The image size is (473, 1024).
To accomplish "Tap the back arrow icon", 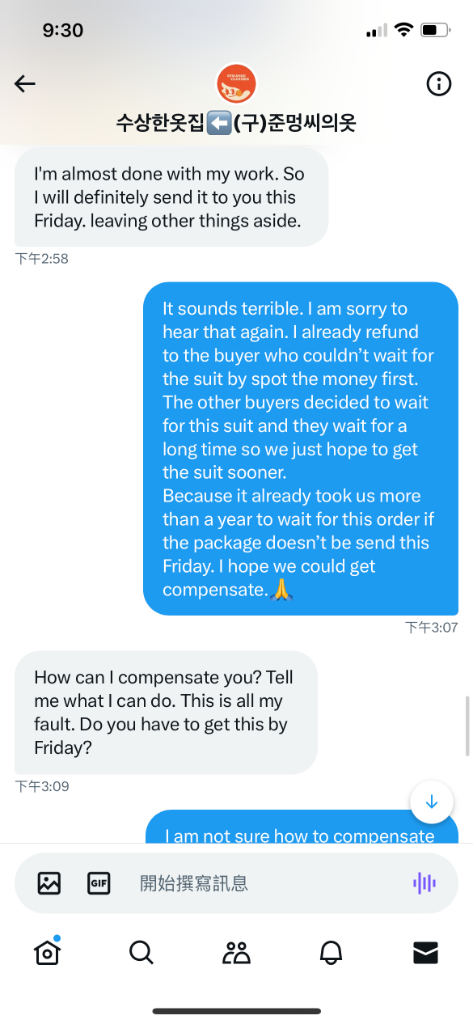I will point(25,84).
